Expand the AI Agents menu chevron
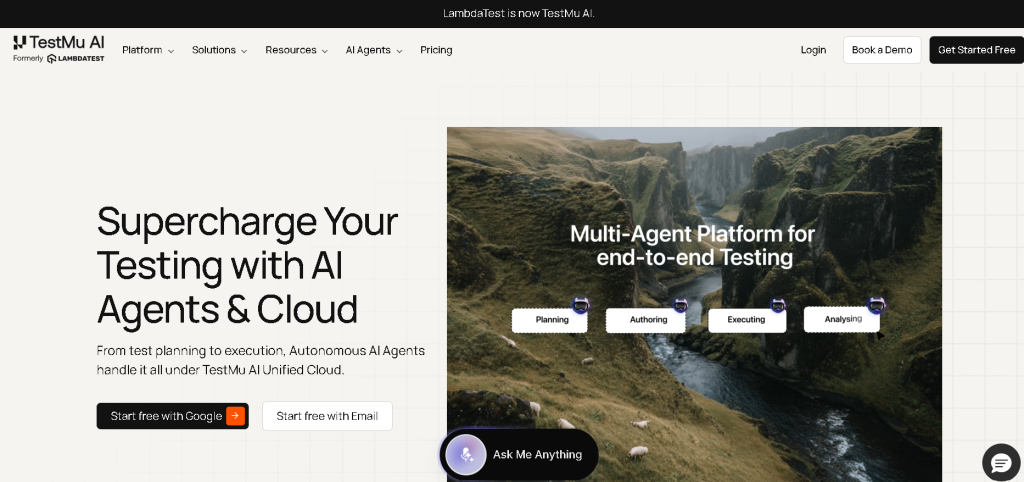Image resolution: width=1024 pixels, height=482 pixels. coord(398,51)
